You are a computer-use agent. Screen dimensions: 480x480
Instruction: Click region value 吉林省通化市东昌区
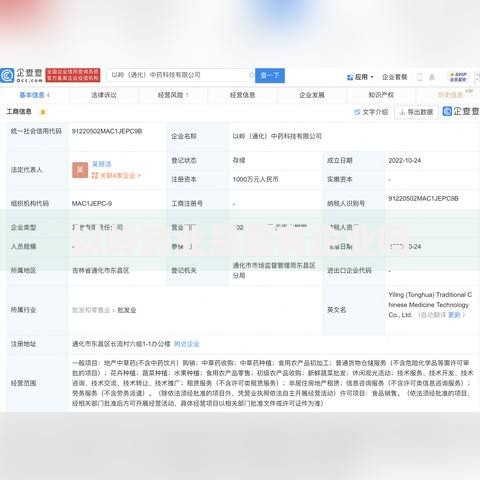(101, 270)
